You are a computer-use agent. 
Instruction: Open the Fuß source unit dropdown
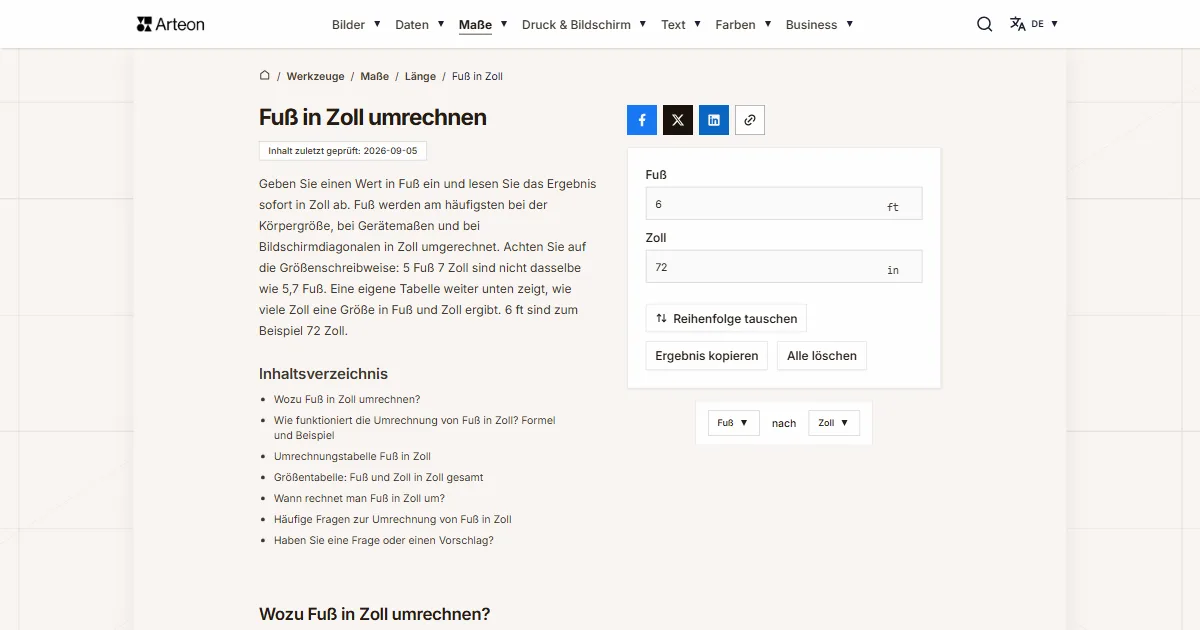734,423
